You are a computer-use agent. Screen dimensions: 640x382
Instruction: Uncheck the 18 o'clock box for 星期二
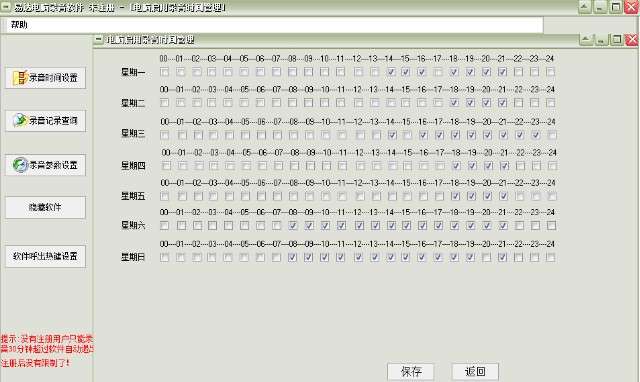coord(454,103)
